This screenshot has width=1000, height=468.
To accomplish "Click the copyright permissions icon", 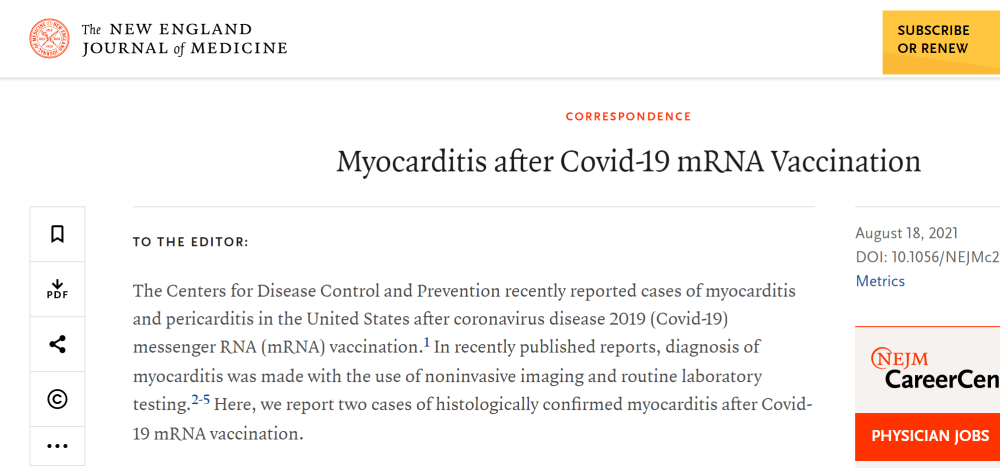I will tap(57, 399).
